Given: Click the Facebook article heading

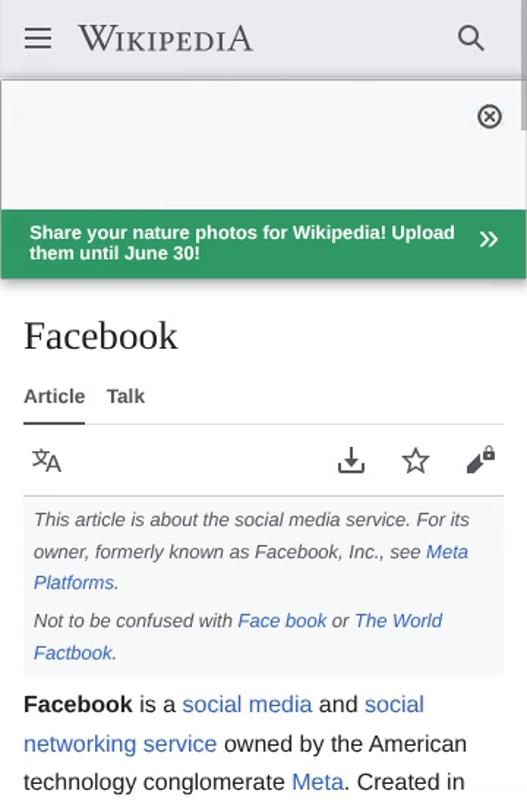Looking at the screenshot, I should 101,336.
